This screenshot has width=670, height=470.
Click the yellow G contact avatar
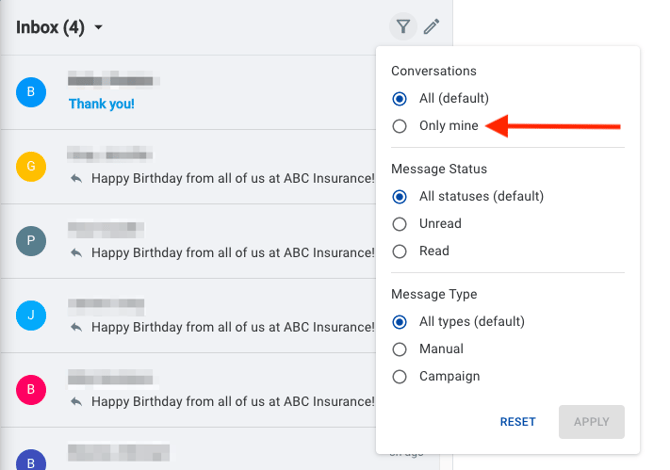31,166
